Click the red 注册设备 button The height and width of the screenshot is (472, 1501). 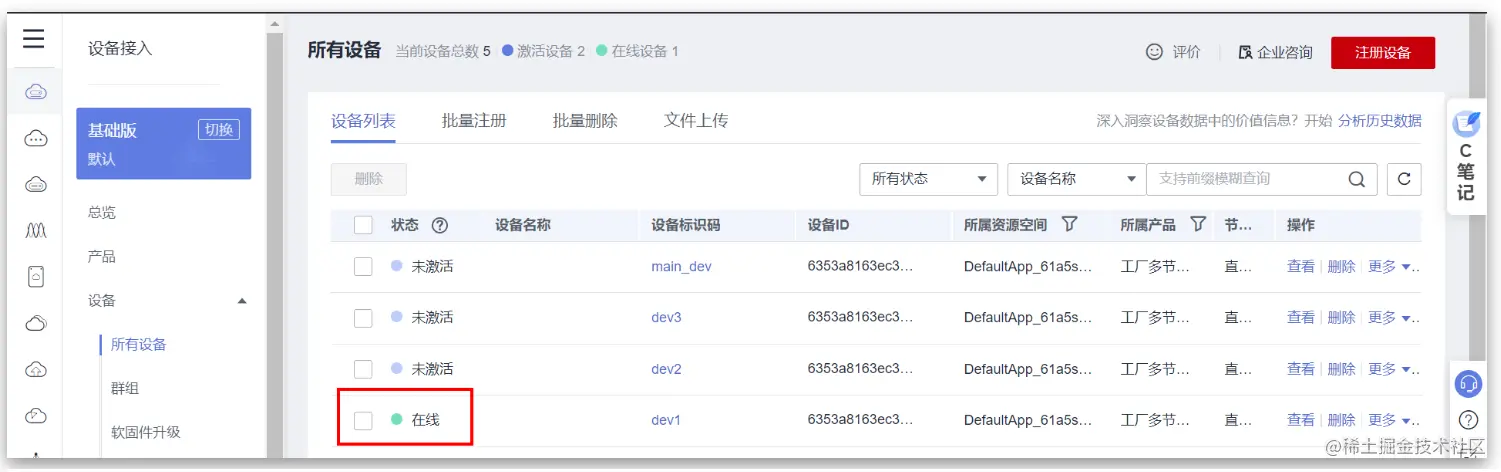coord(1383,52)
